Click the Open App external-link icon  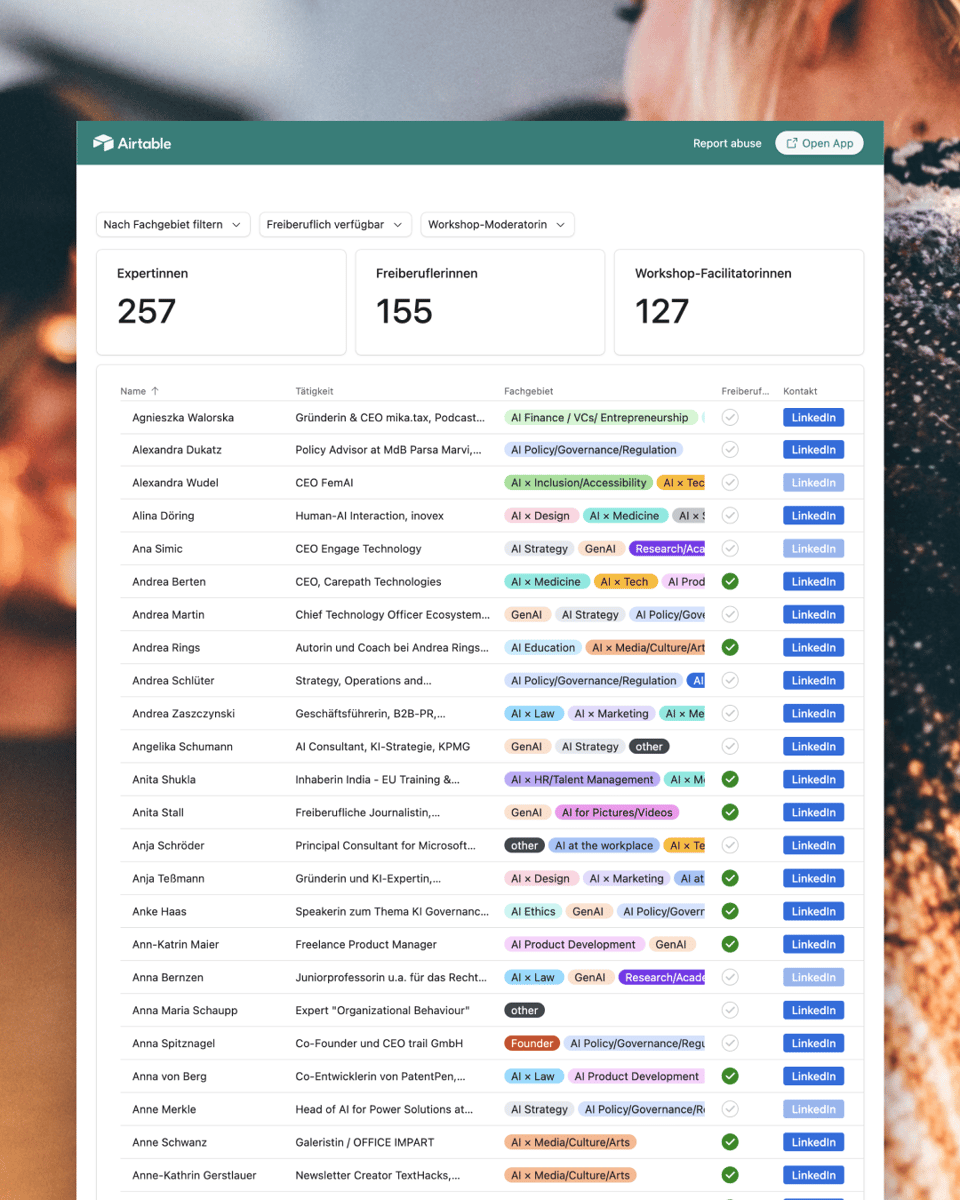(792, 143)
